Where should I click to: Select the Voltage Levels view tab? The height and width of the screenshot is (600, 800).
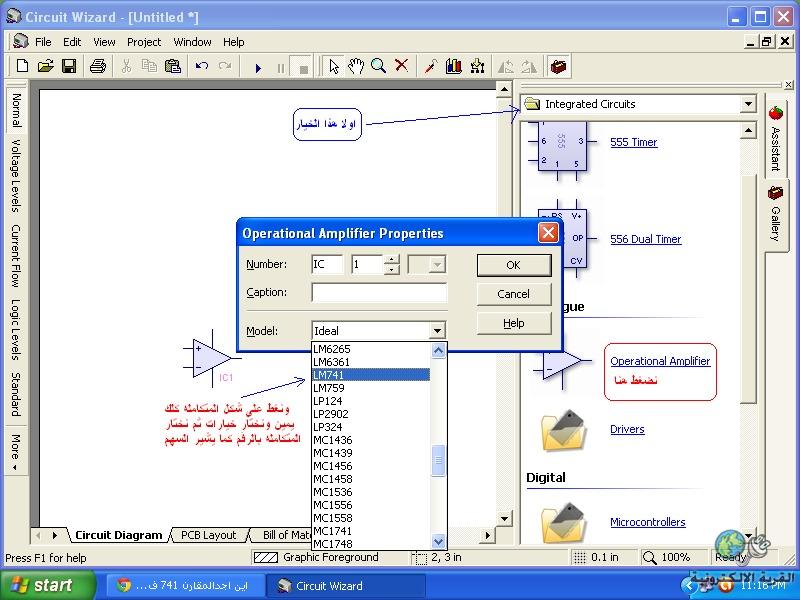[x=16, y=176]
